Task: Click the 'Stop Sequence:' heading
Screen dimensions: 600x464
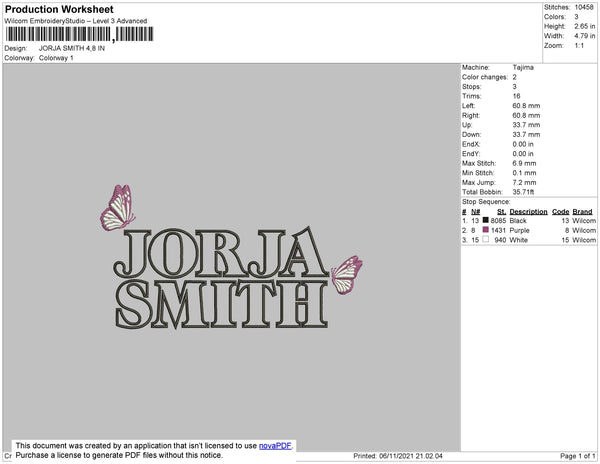Action: pyautogui.click(x=486, y=202)
